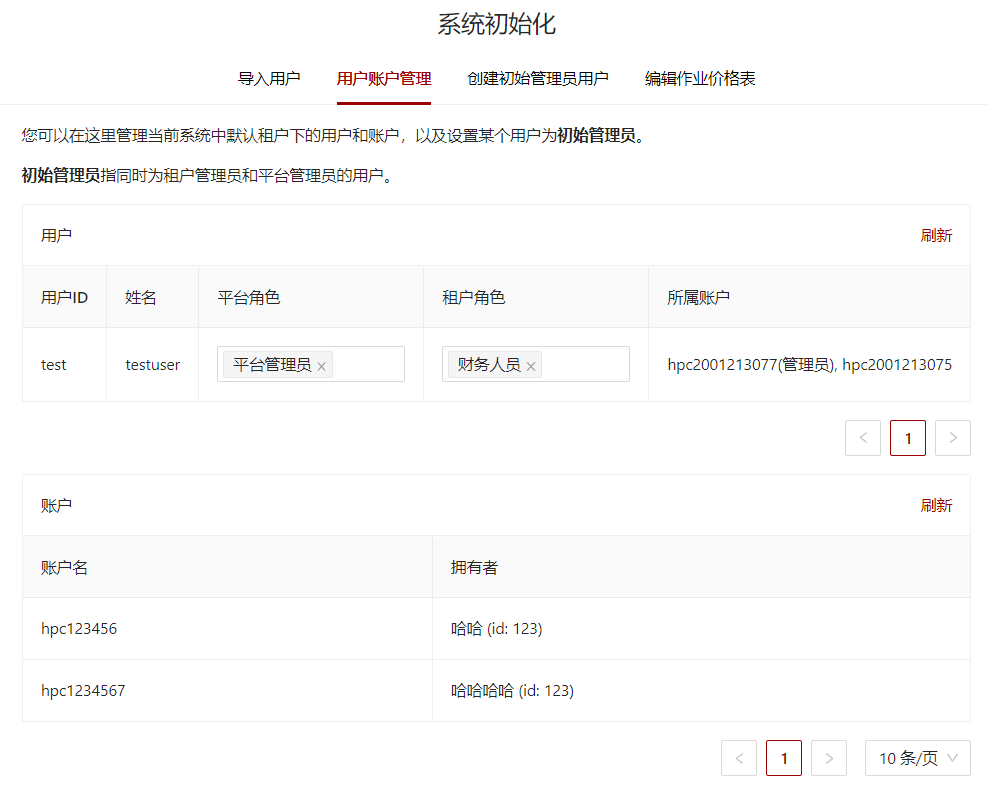Select the 用户账户管理 tab
Image resolution: width=987 pixels, height=787 pixels.
click(383, 78)
